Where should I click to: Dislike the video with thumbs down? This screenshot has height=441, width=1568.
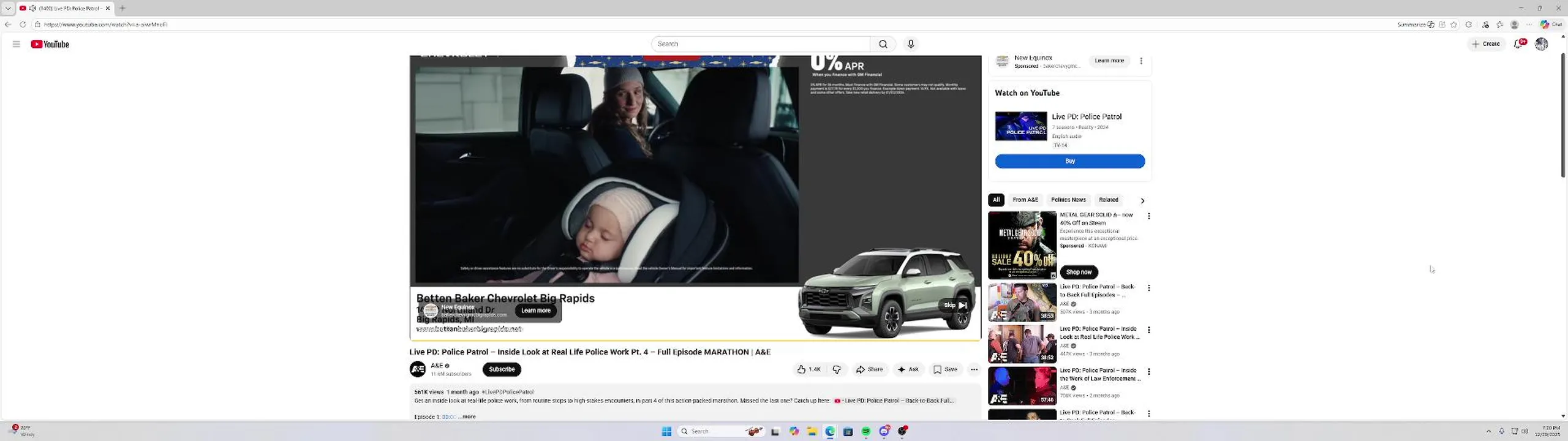(x=837, y=369)
